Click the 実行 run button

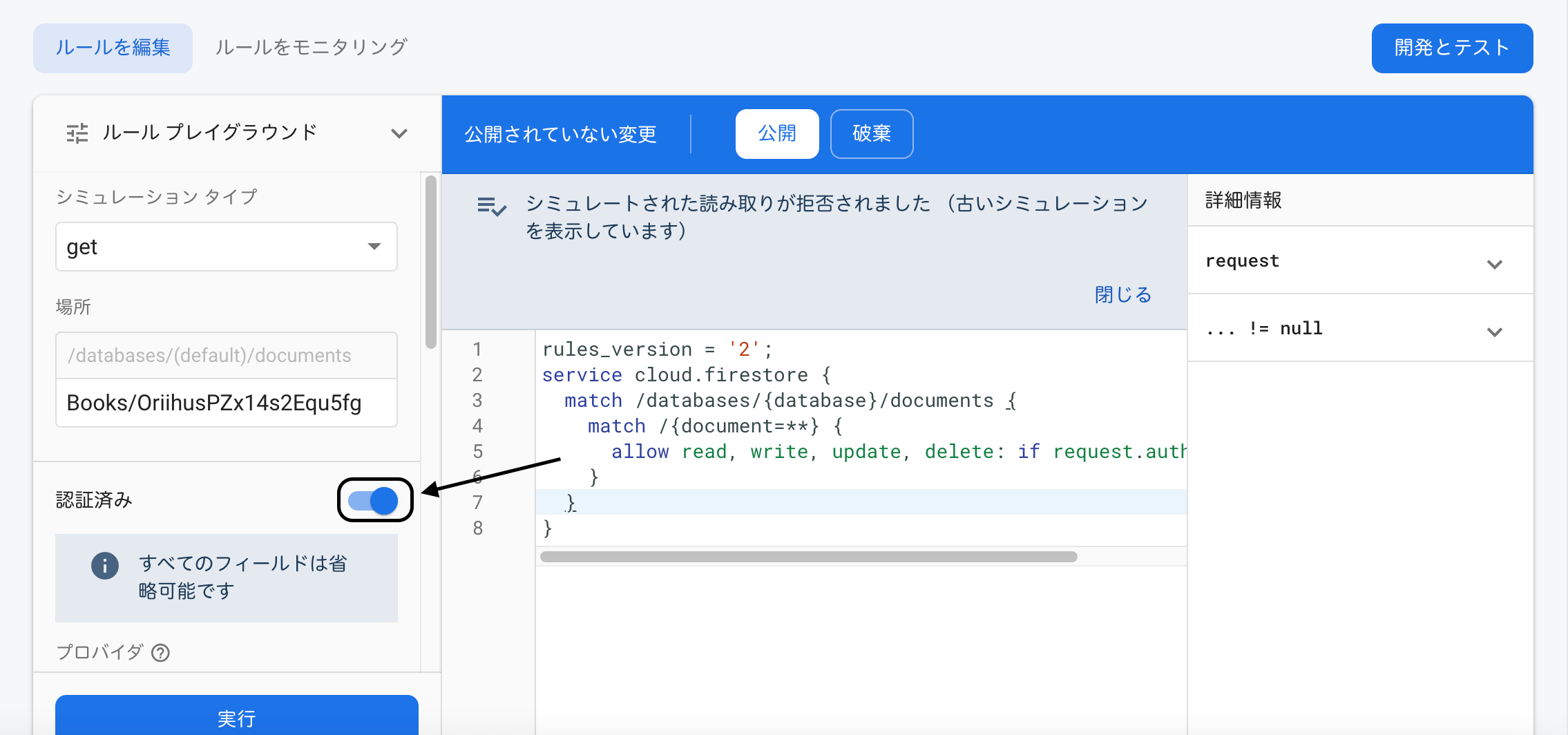pyautogui.click(x=237, y=716)
